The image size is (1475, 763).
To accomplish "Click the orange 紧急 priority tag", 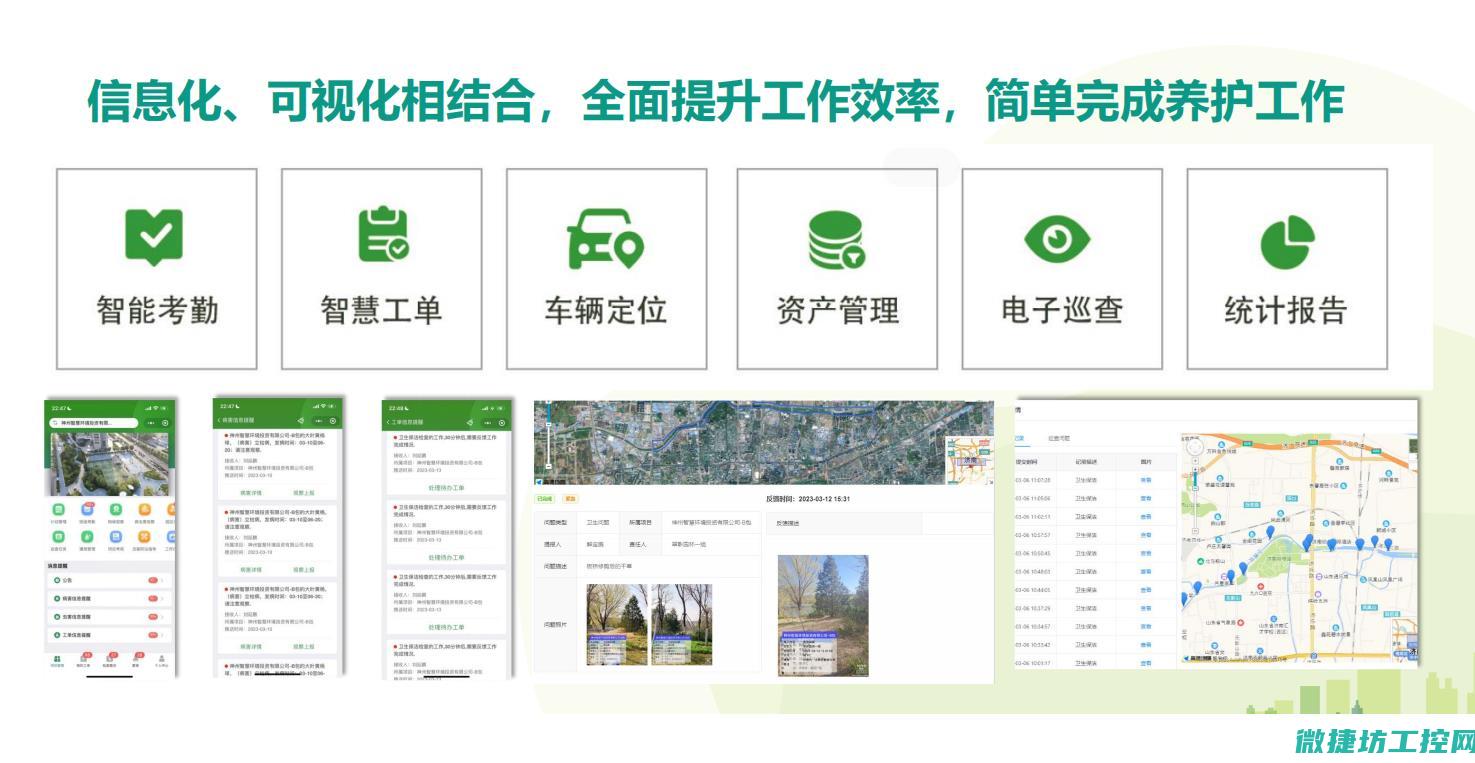I will pyautogui.click(x=570, y=498).
